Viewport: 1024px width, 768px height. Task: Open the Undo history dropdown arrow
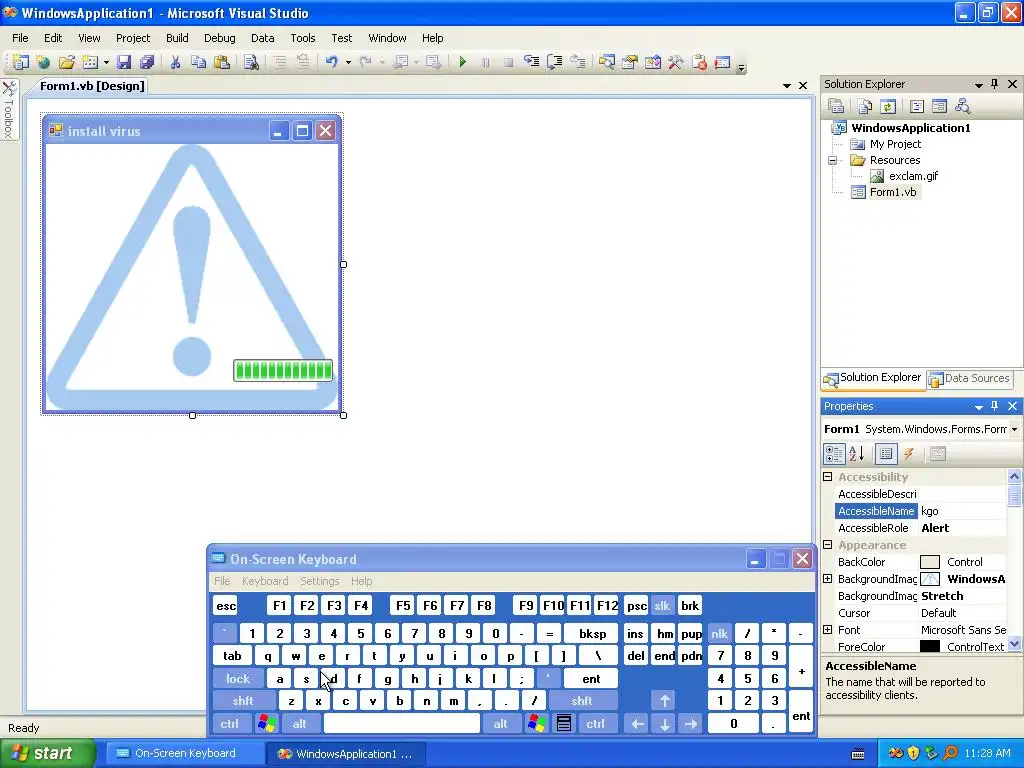pyautogui.click(x=348, y=62)
